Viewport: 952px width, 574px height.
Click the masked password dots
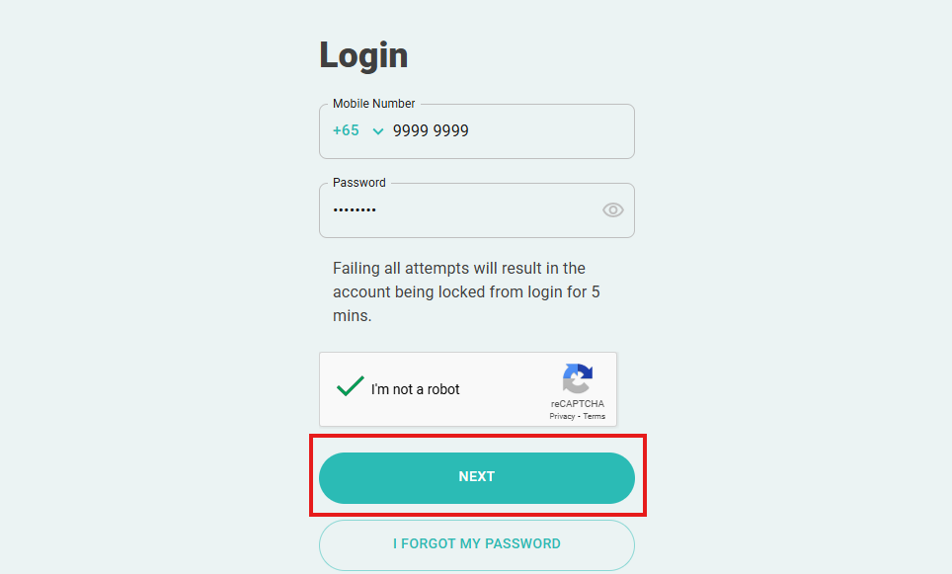tap(355, 210)
